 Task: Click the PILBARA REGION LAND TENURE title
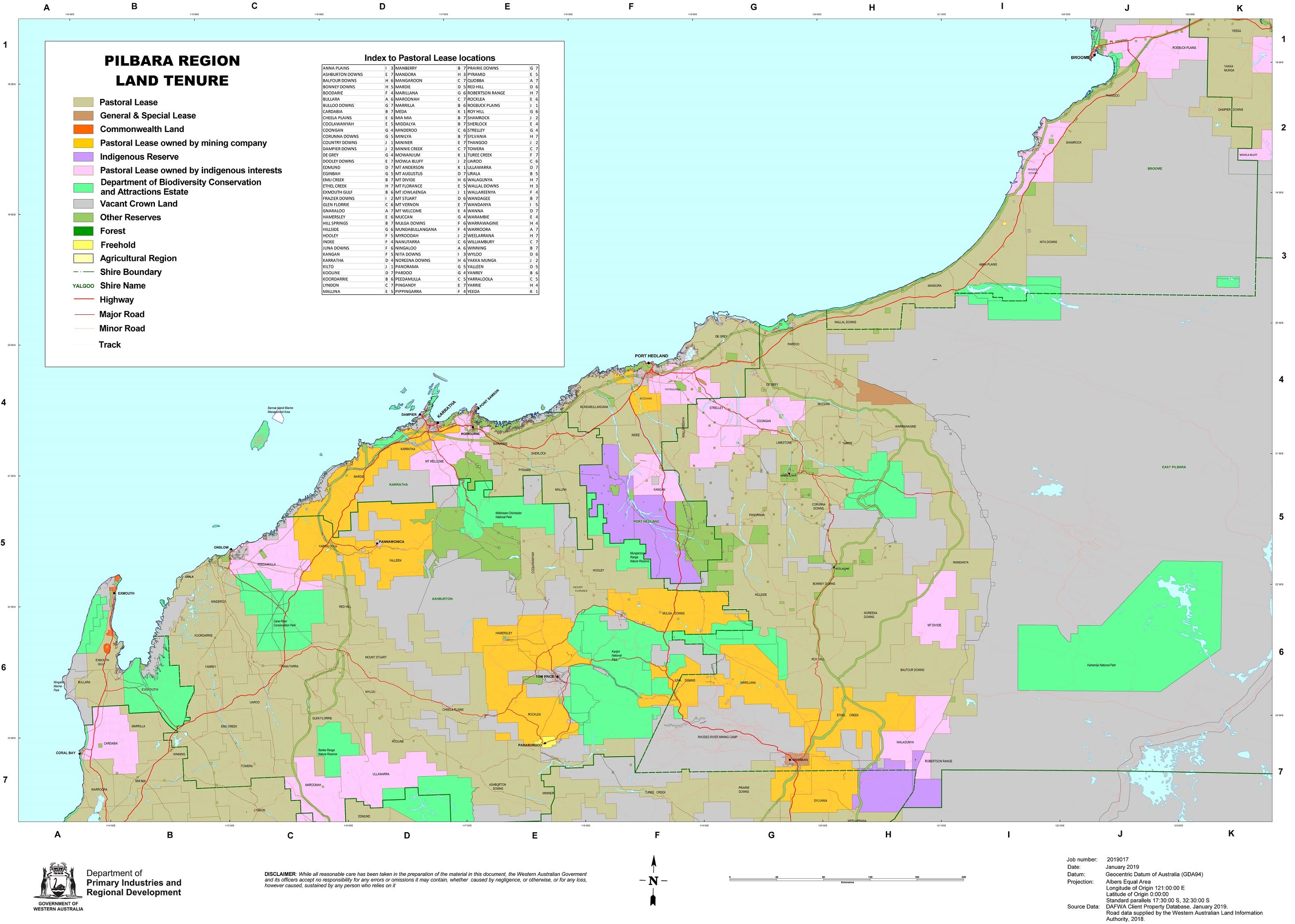pyautogui.click(x=172, y=71)
